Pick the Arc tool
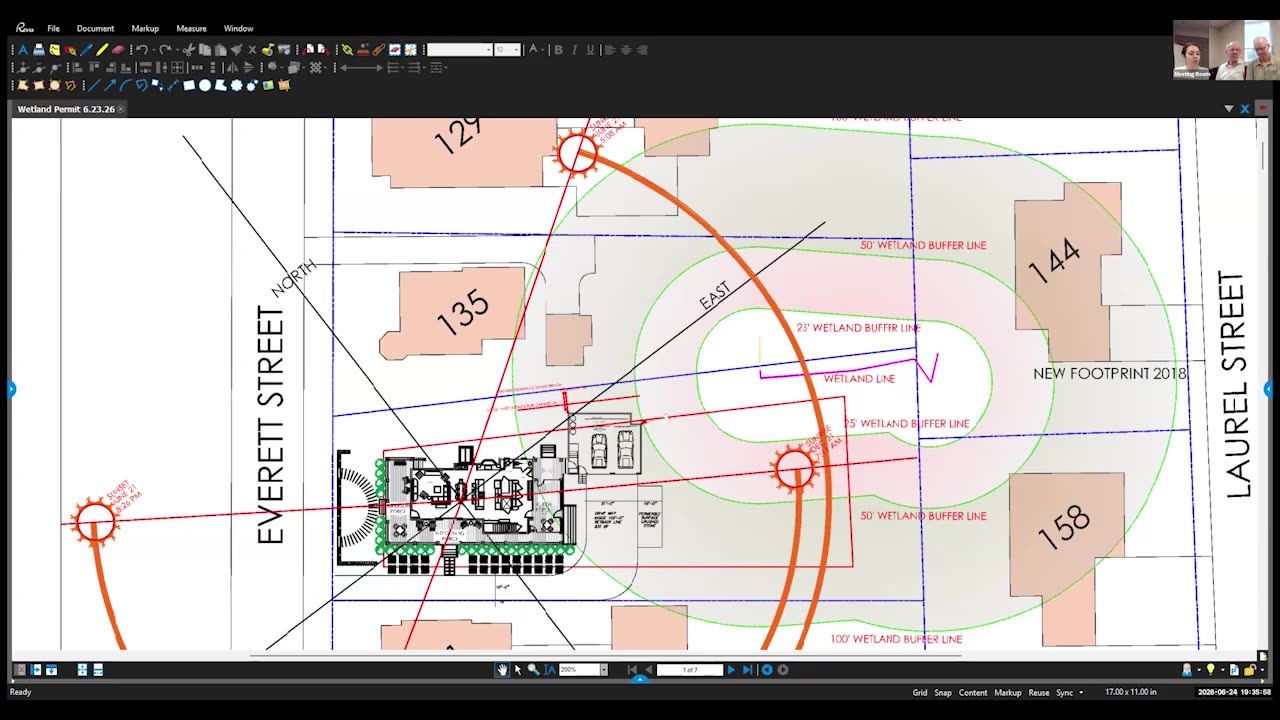The height and width of the screenshot is (720, 1280). [x=126, y=85]
